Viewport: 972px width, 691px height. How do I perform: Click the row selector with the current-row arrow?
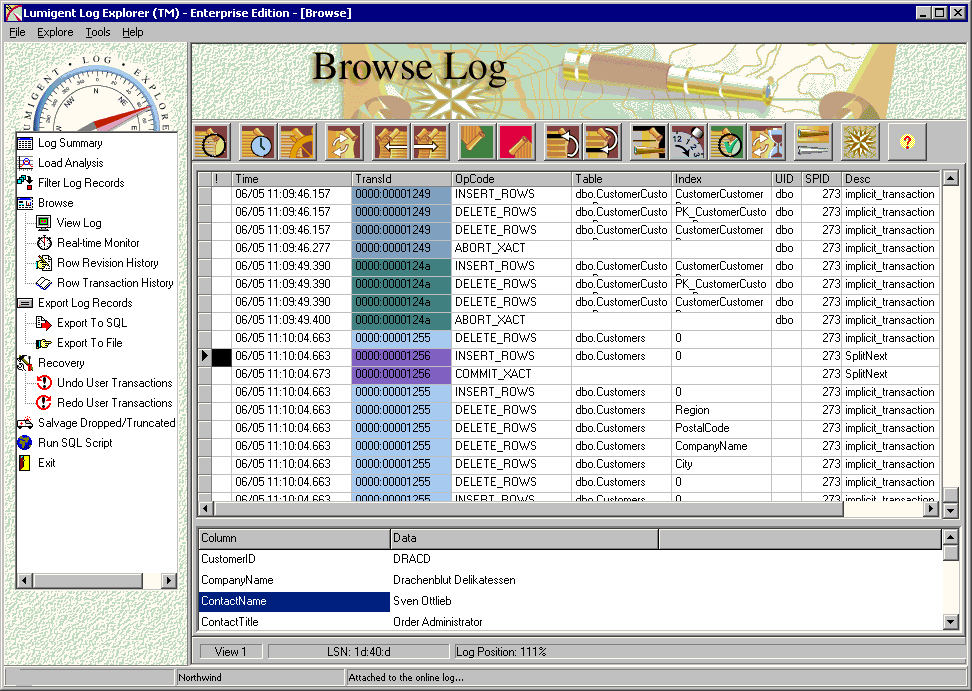coord(205,356)
